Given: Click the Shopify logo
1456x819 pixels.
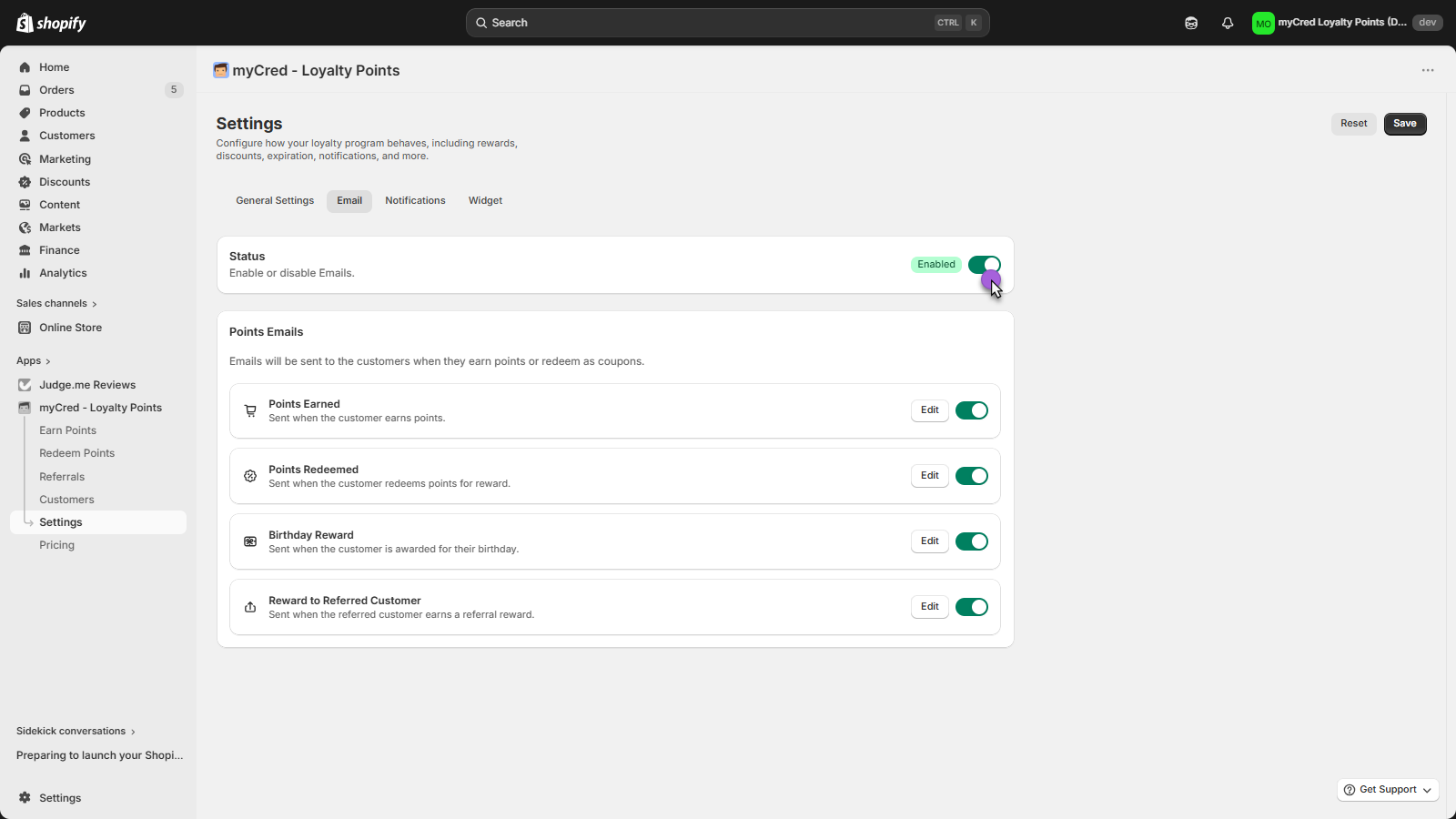Looking at the screenshot, I should 52,23.
